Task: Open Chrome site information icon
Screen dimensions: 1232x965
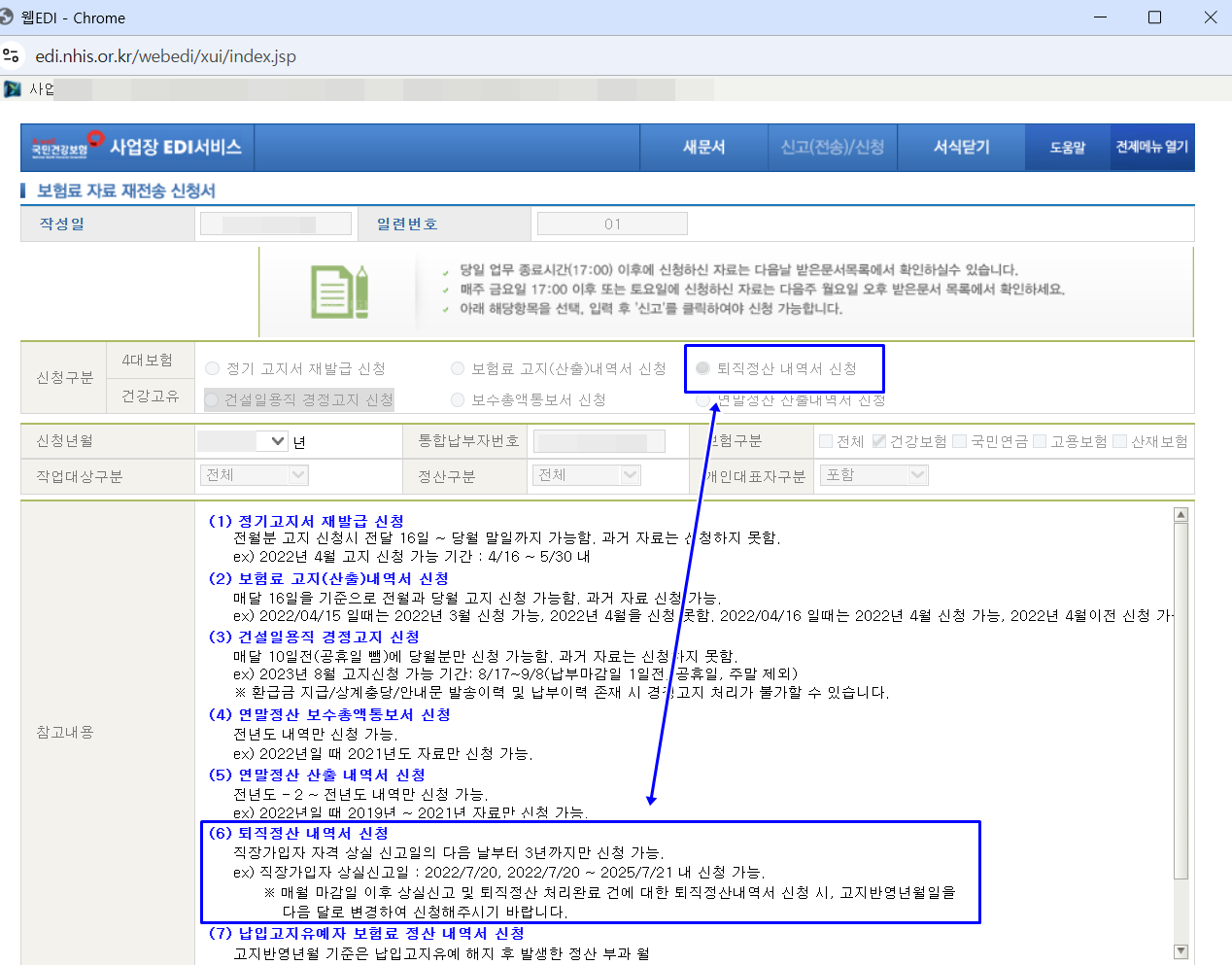Action: point(11,55)
